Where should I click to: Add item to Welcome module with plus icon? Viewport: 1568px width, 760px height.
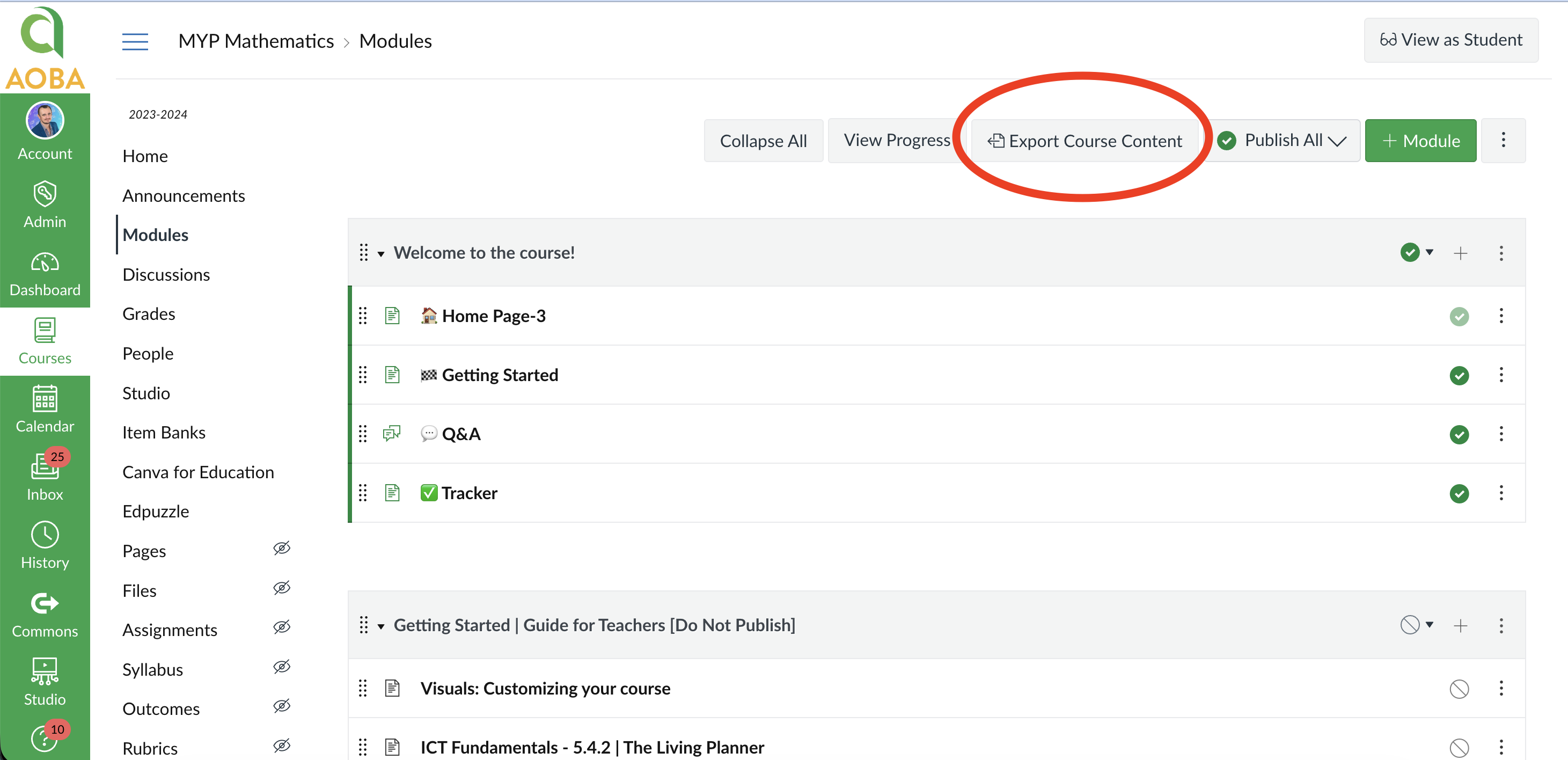(1460, 253)
